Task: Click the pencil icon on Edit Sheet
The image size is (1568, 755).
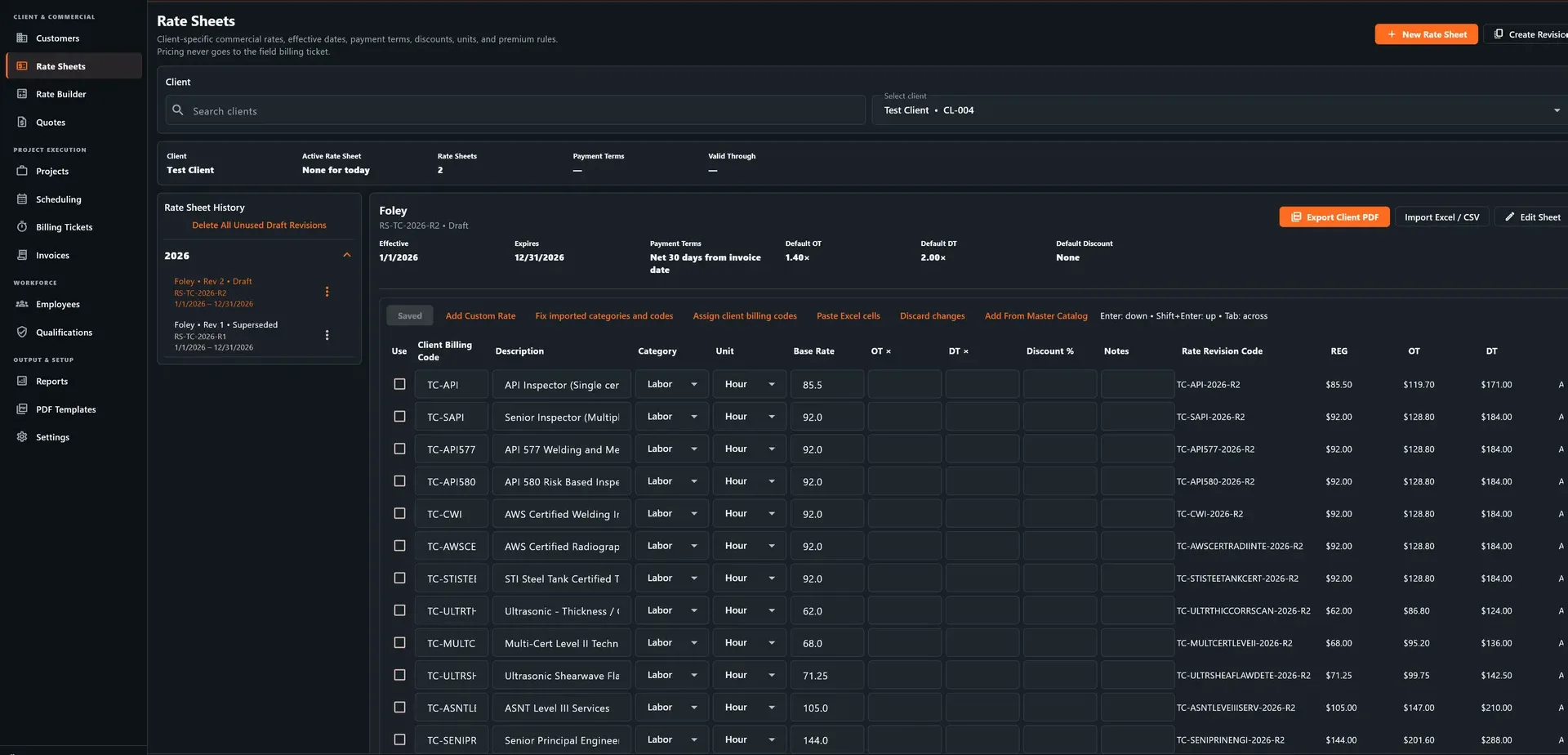Action: tap(1510, 217)
